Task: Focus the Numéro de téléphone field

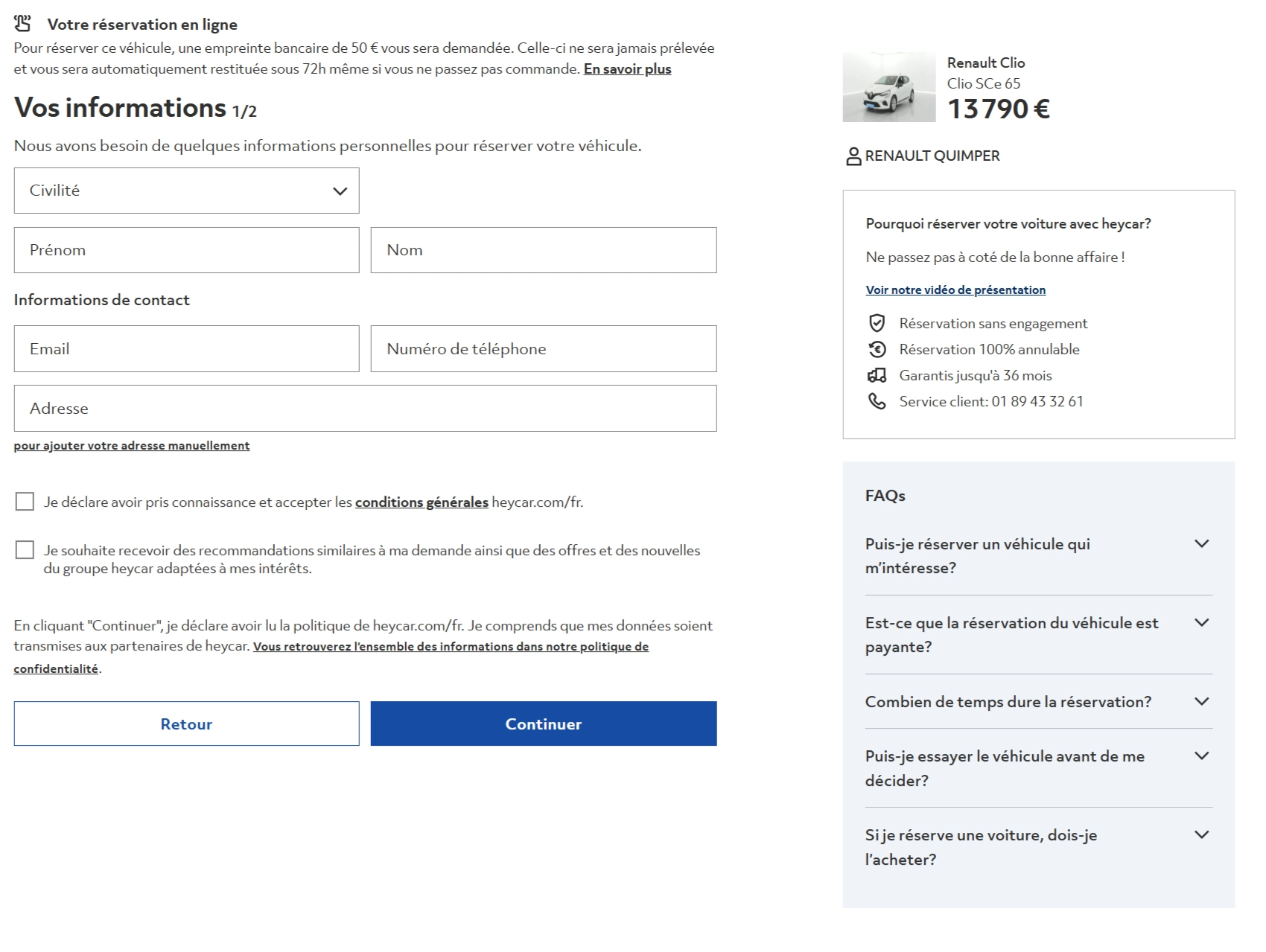Action: 544,348
